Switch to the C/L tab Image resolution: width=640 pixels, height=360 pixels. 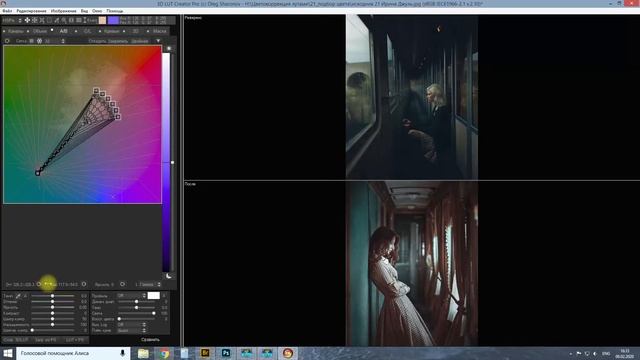pyautogui.click(x=87, y=31)
